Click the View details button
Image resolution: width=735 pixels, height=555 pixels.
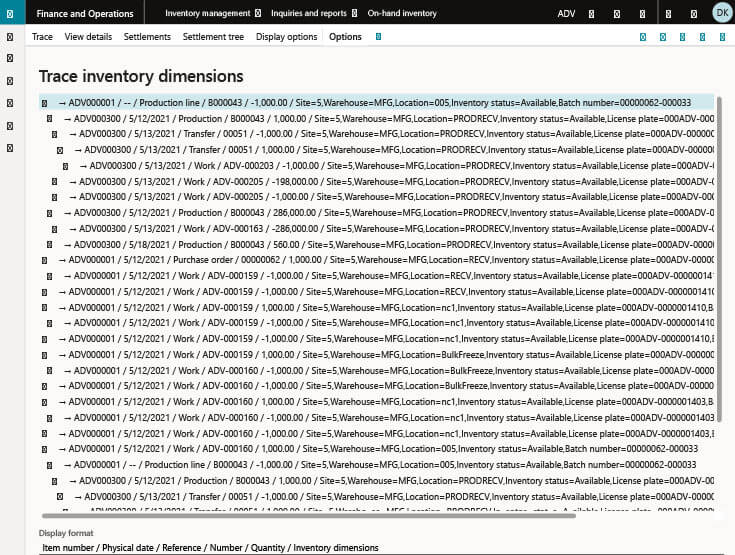pyautogui.click(x=88, y=37)
